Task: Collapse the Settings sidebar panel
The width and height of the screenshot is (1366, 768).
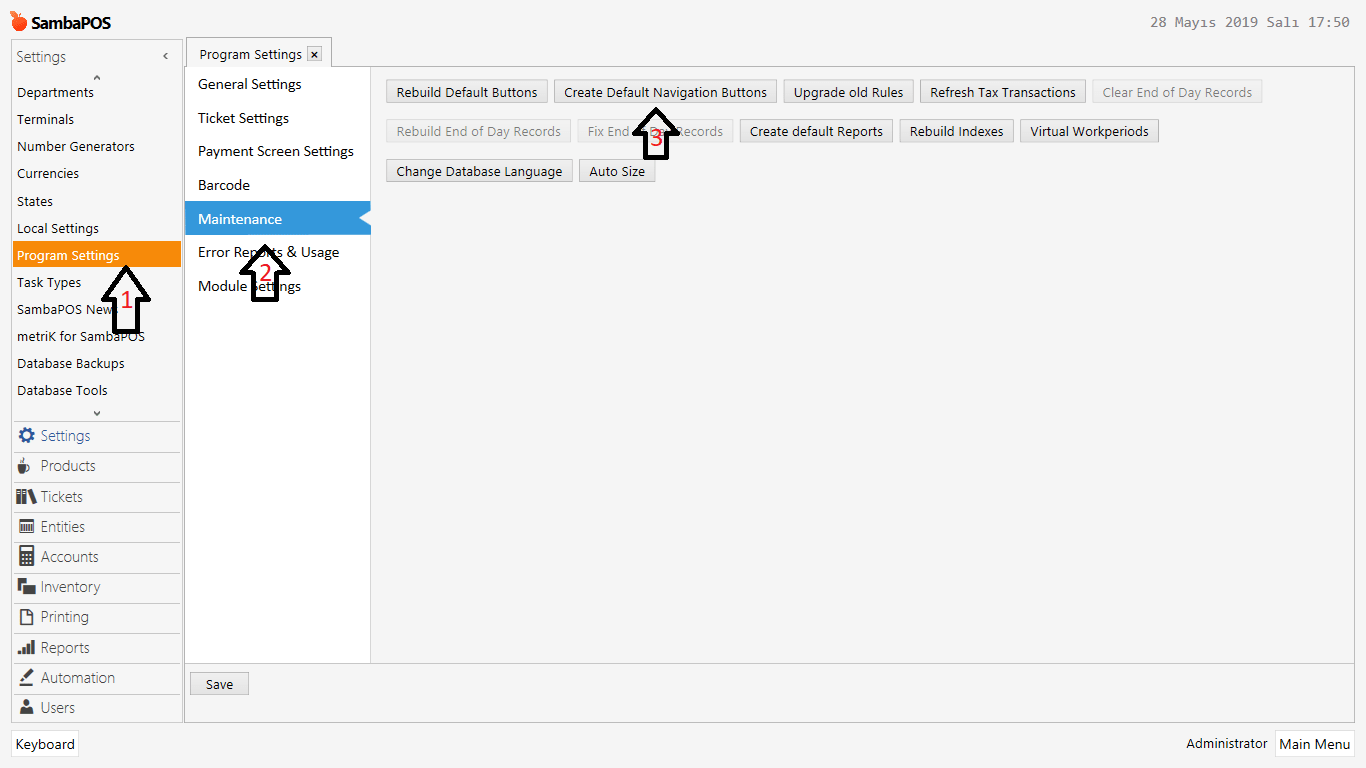Action: tap(165, 57)
